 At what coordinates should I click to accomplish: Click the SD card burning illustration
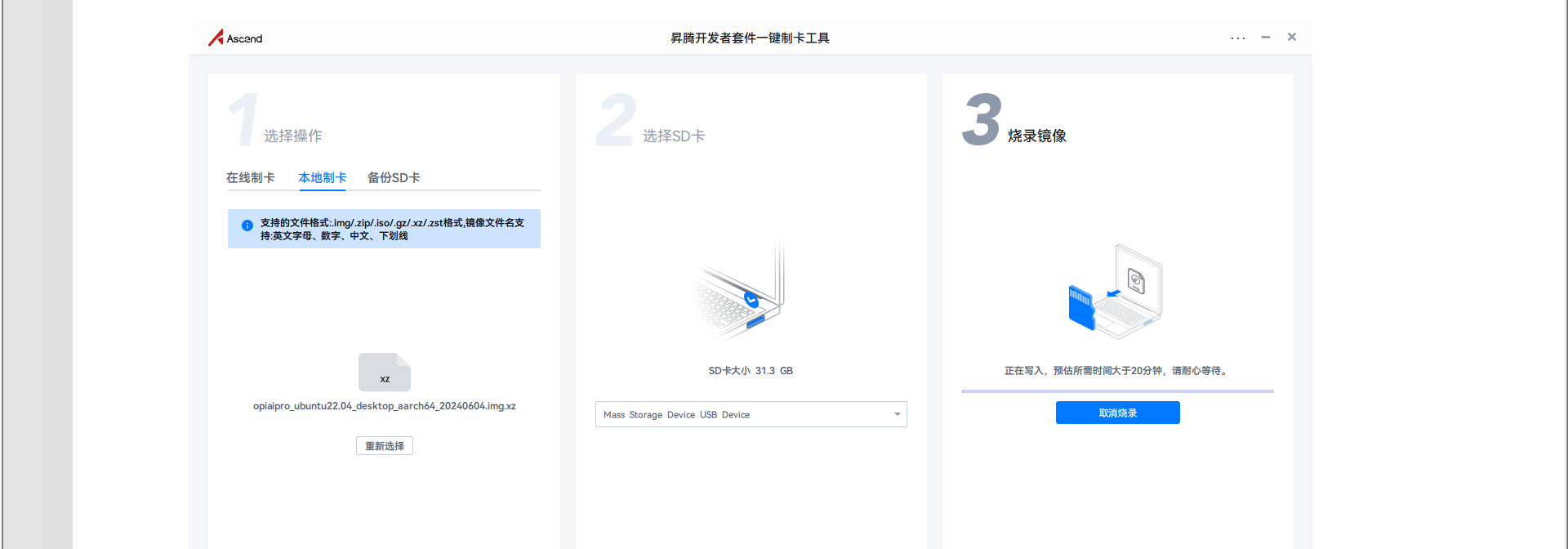tap(1116, 292)
